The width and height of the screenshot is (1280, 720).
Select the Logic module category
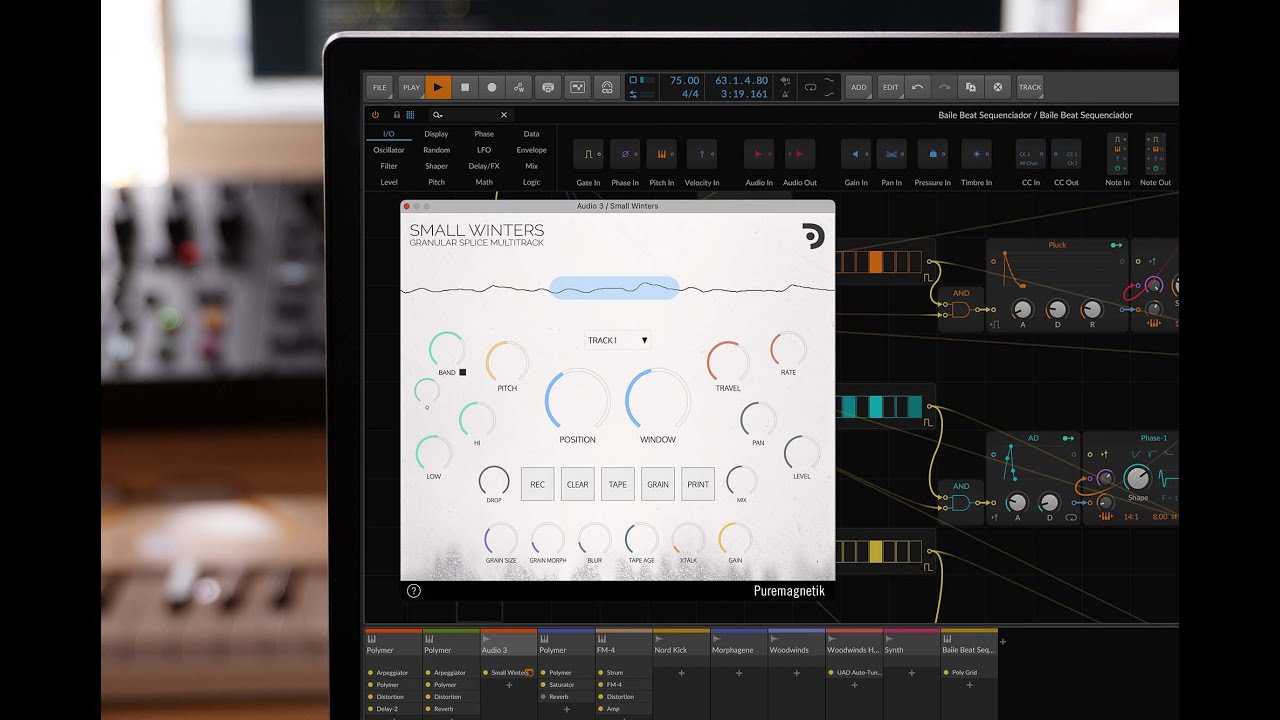click(531, 182)
